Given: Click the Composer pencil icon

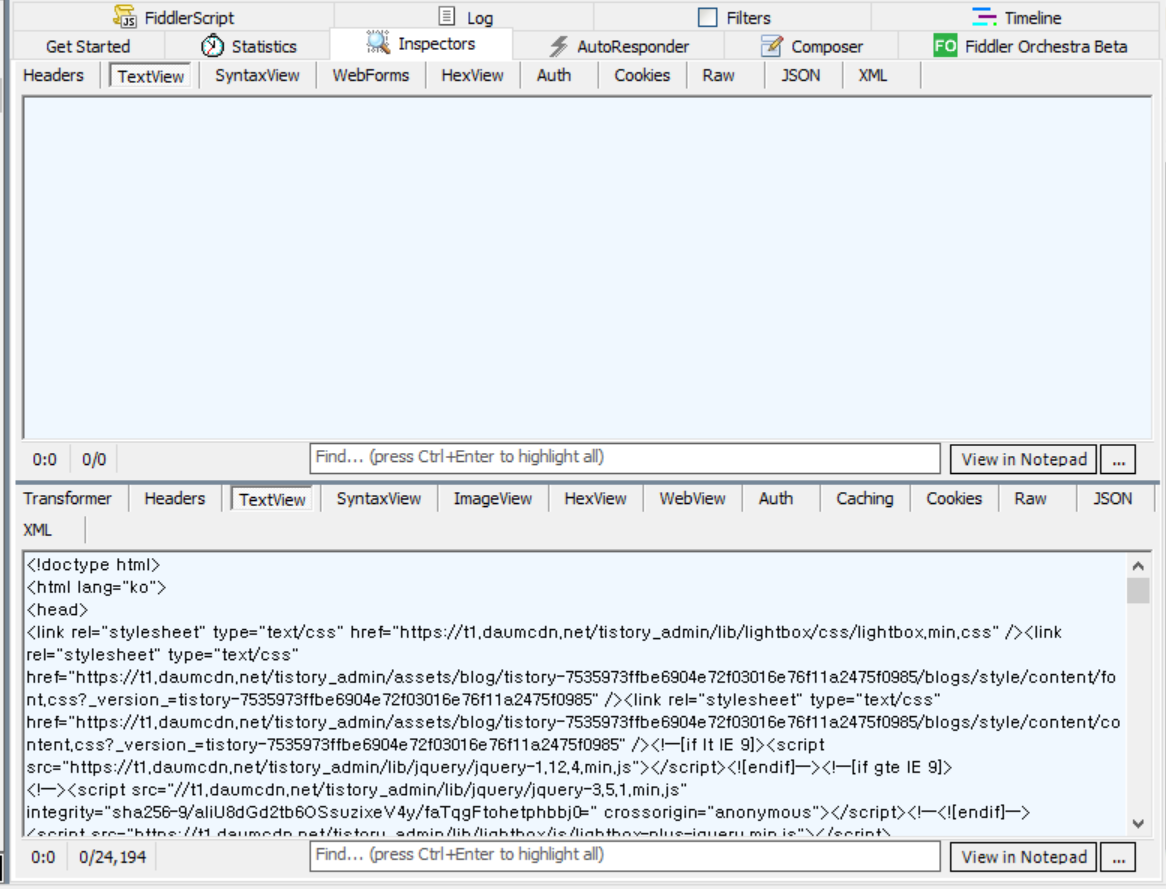Looking at the screenshot, I should (x=772, y=46).
